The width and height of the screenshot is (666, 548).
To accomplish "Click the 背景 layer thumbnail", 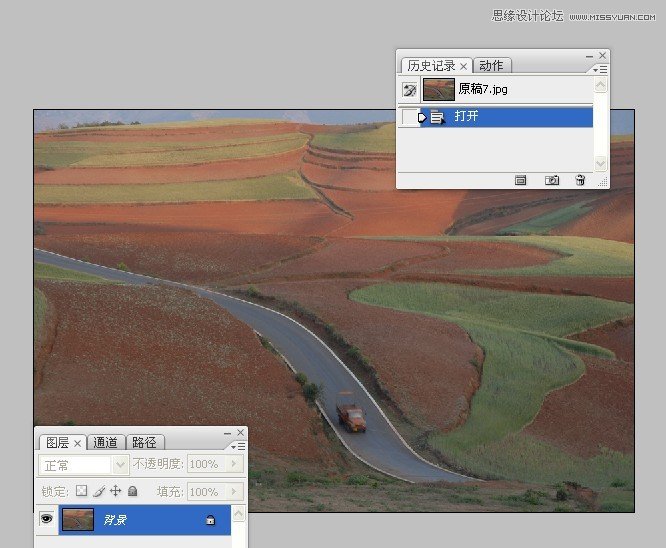I will [x=78, y=520].
